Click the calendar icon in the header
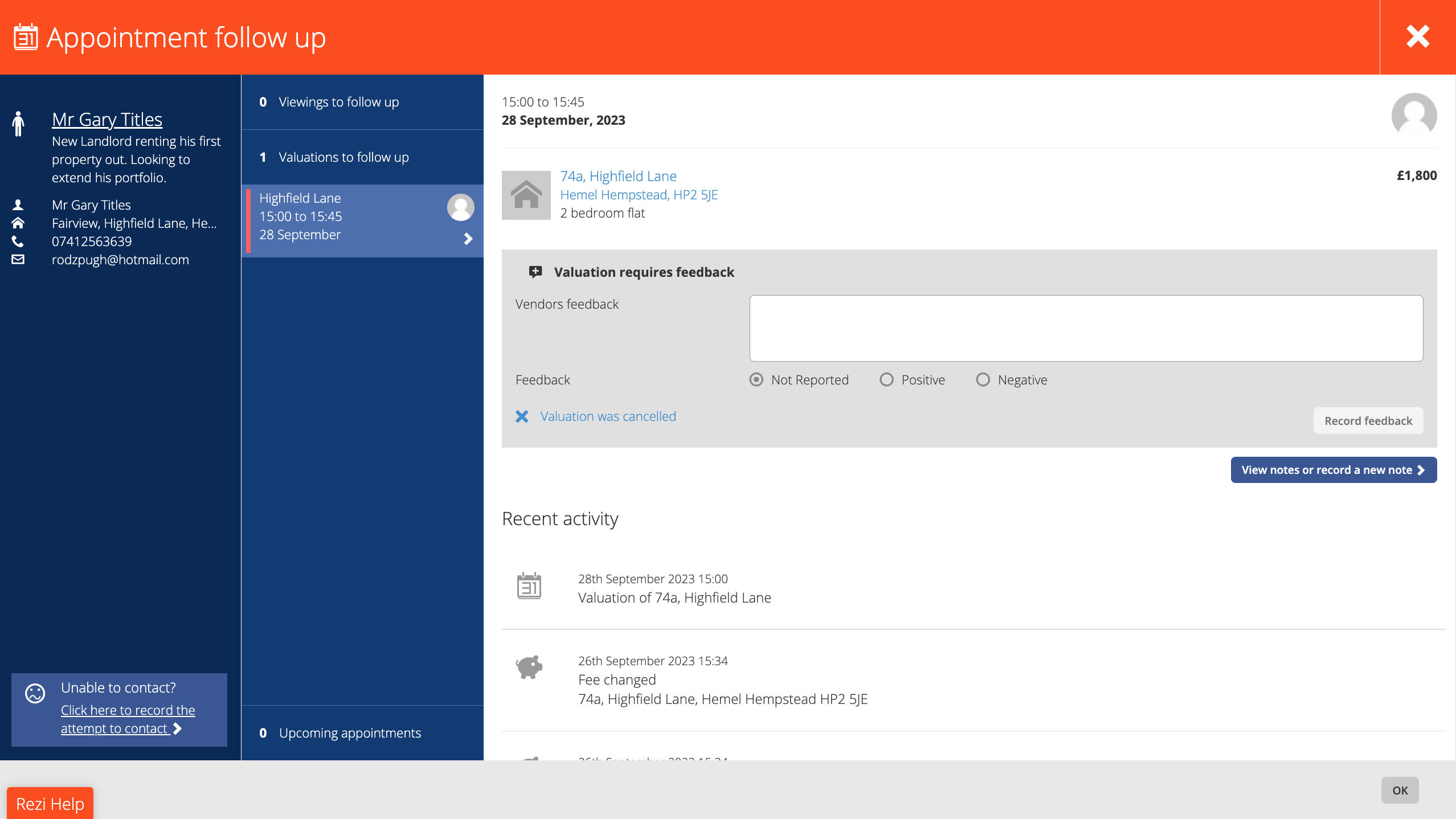The height and width of the screenshot is (819, 1456). tap(26, 37)
